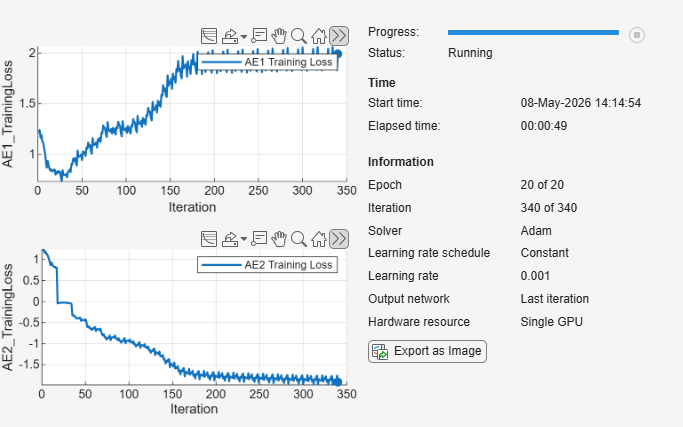Image resolution: width=683 pixels, height=427 pixels.
Task: Collapse AE1 axes toolbar with double chevron
Action: point(339,36)
